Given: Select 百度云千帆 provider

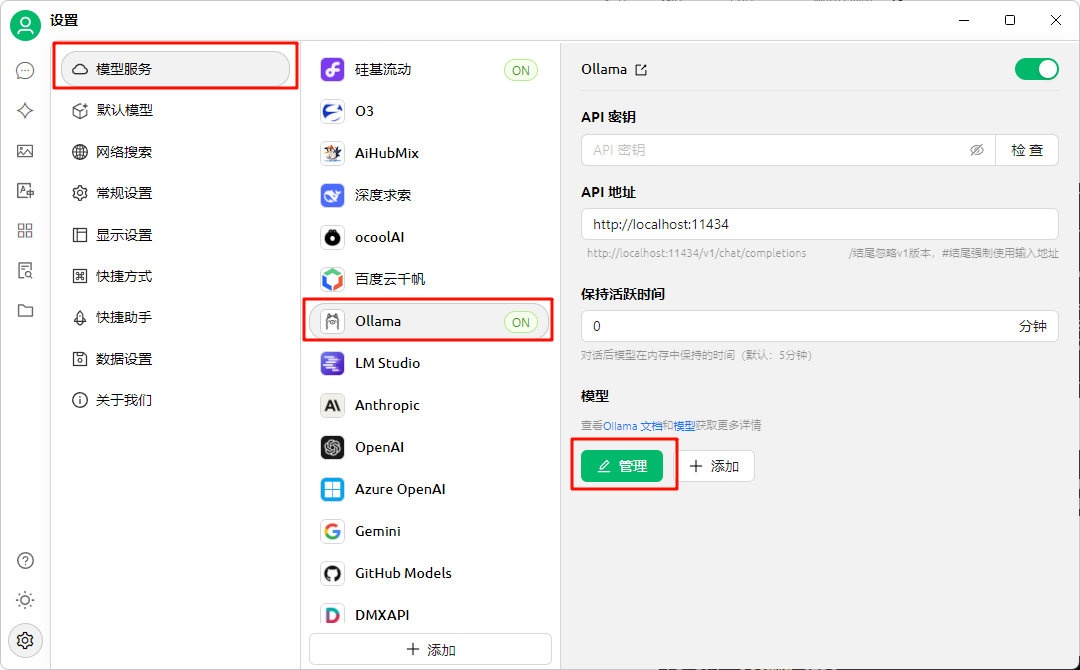Looking at the screenshot, I should coord(430,280).
